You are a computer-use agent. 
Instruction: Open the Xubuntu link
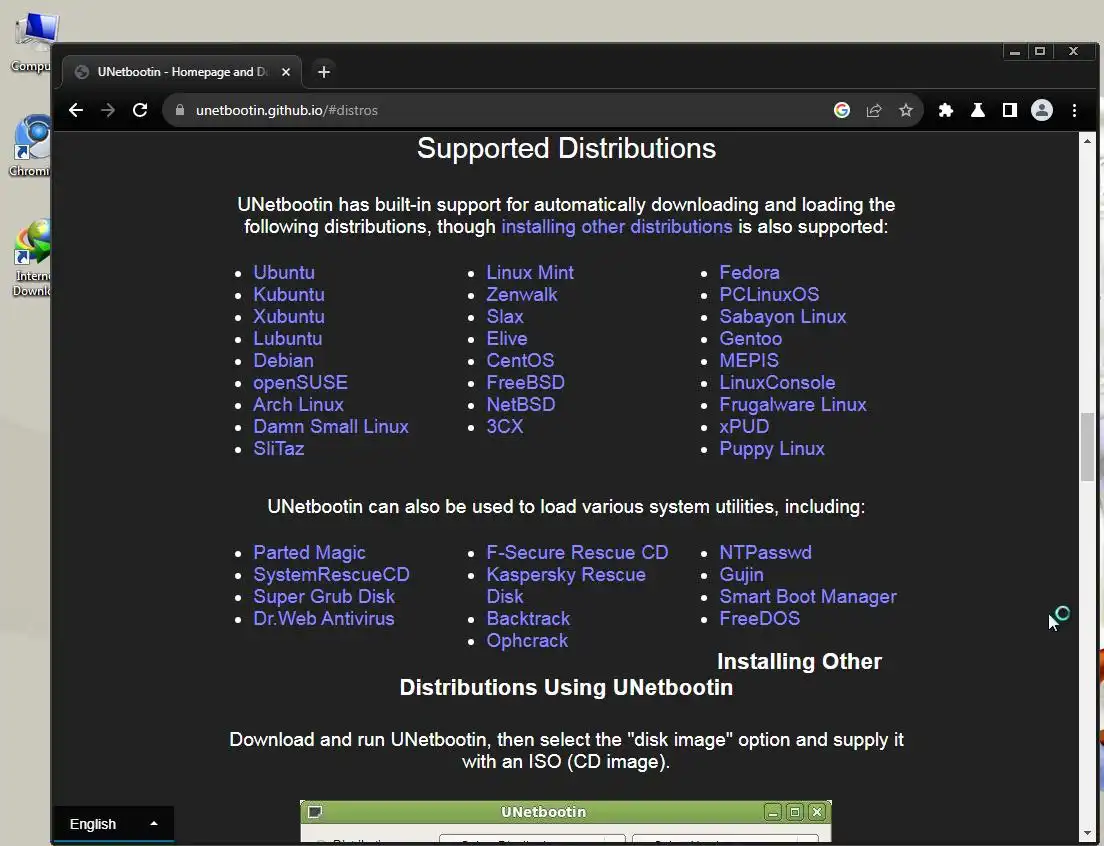click(289, 316)
